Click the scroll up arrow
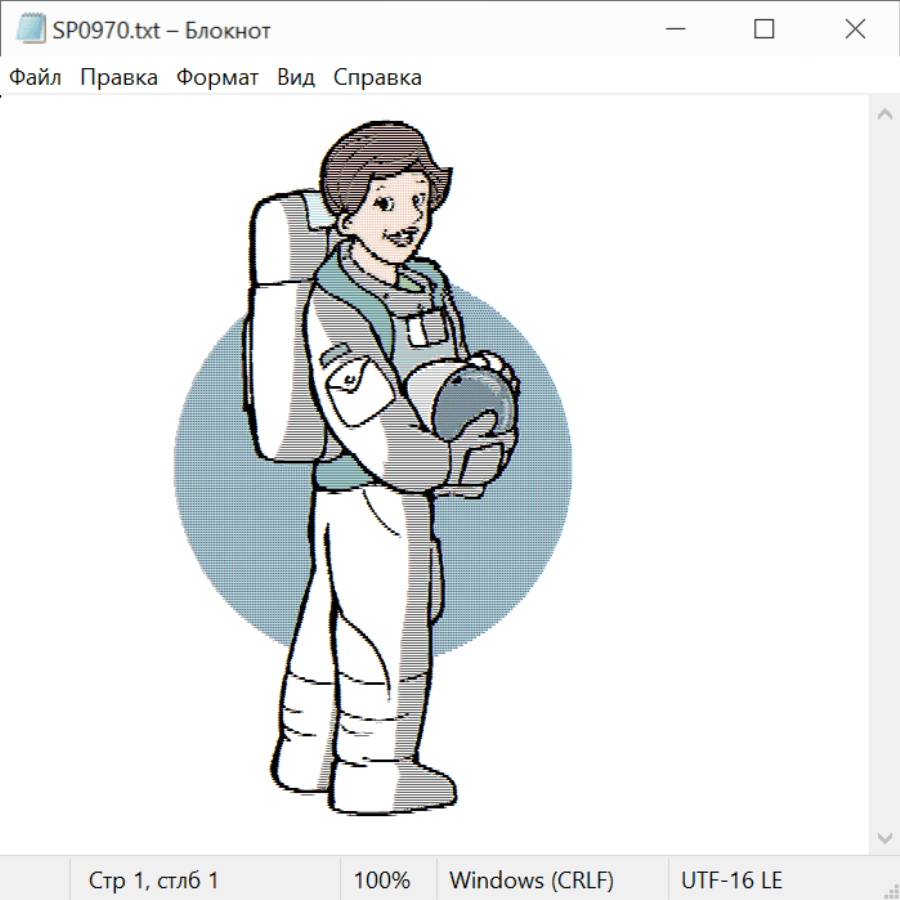Viewport: 900px width, 900px height. pyautogui.click(x=884, y=114)
